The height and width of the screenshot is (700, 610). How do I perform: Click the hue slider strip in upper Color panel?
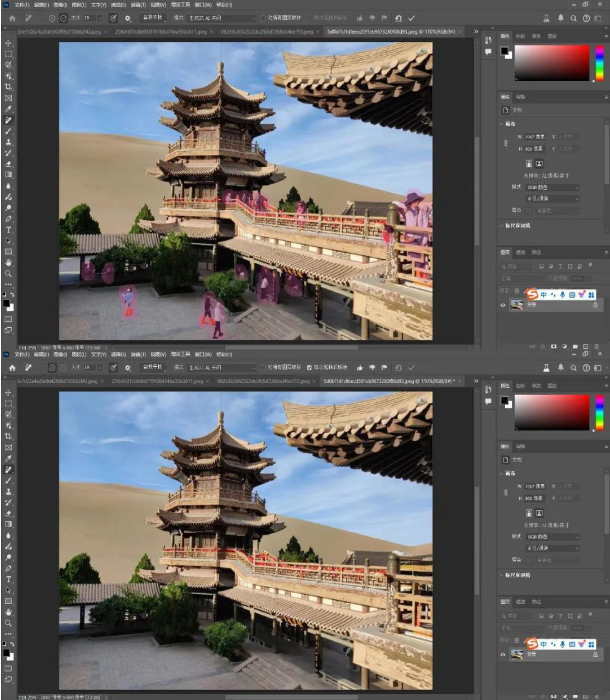[599, 62]
